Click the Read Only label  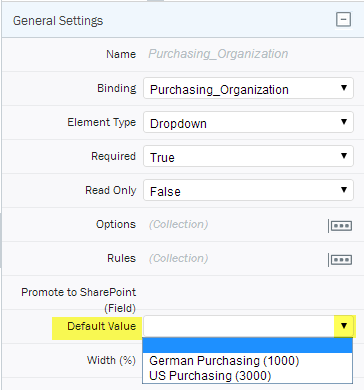pos(111,190)
